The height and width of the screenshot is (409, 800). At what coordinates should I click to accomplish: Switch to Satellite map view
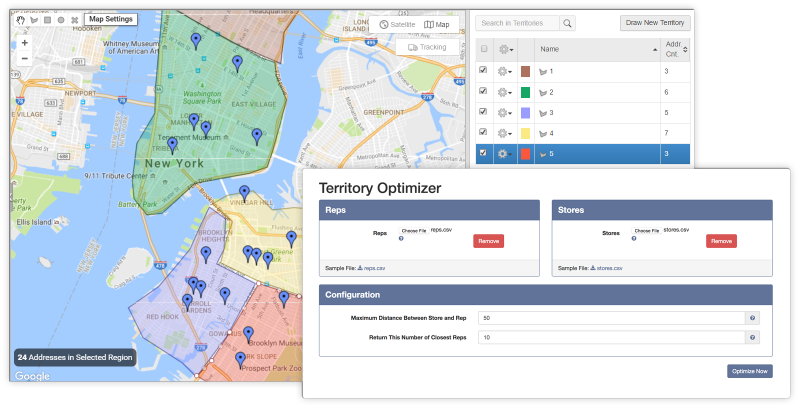tap(397, 24)
